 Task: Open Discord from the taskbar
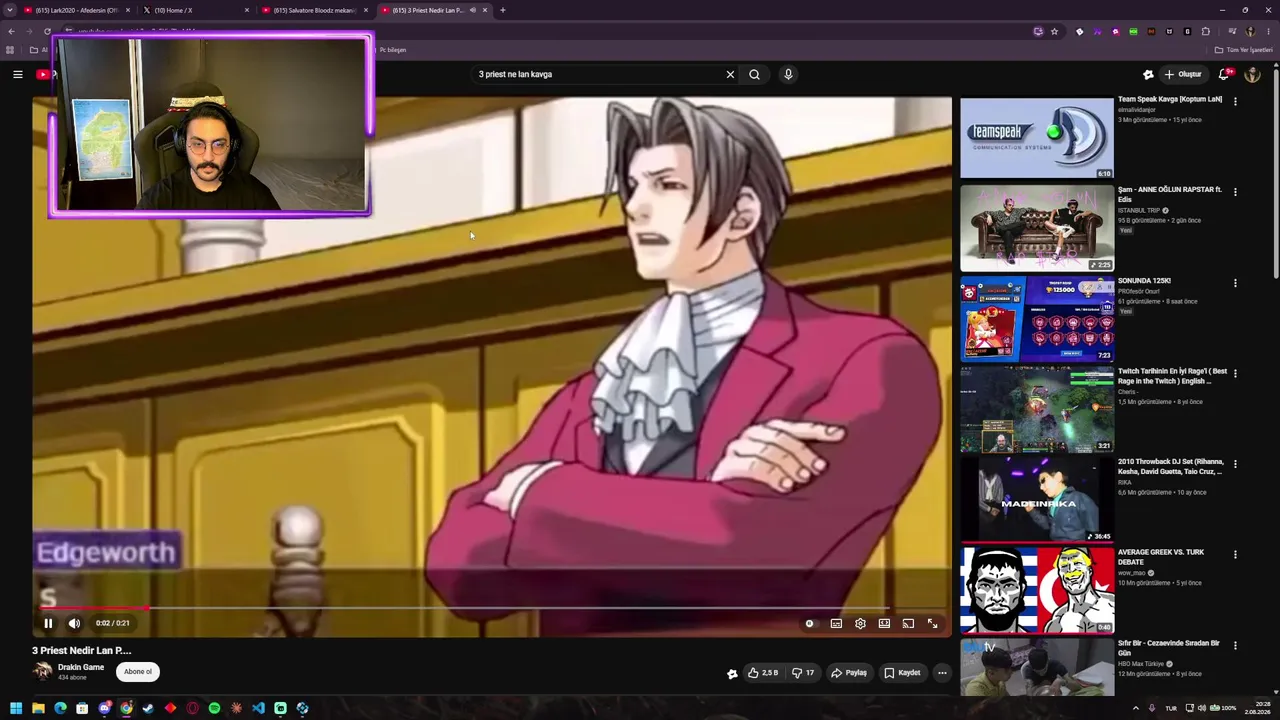click(x=104, y=708)
